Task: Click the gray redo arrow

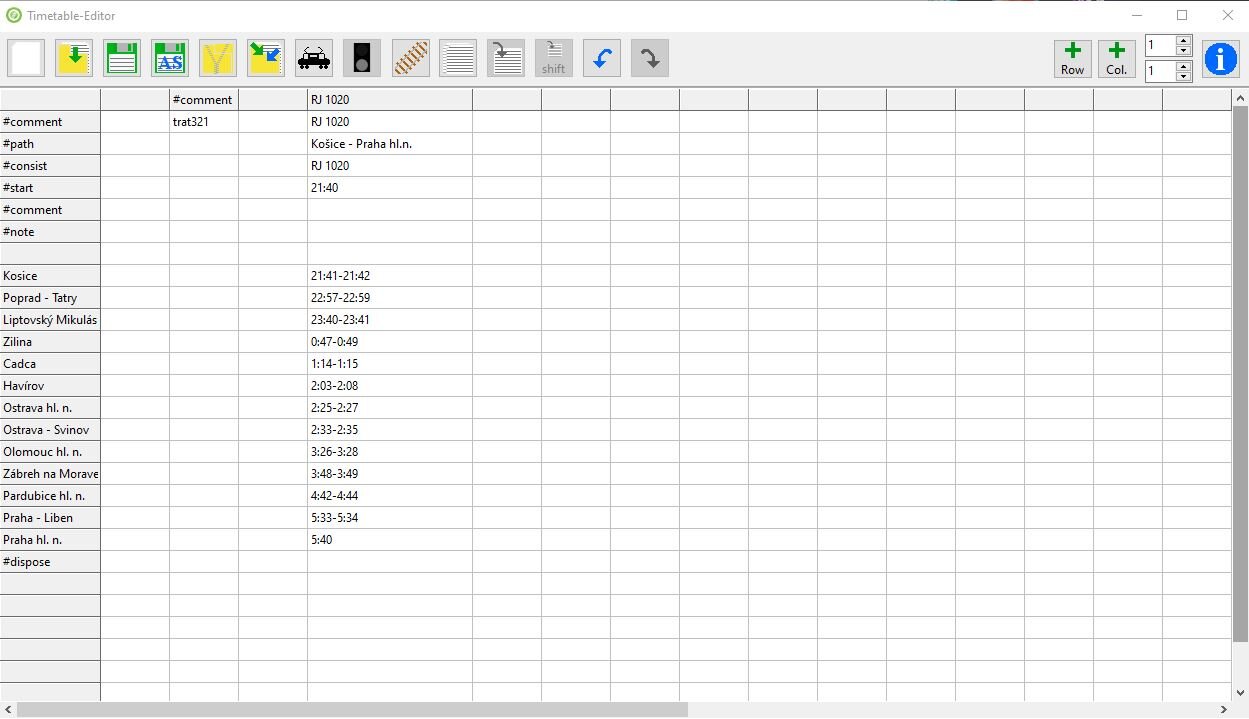Action: (650, 58)
